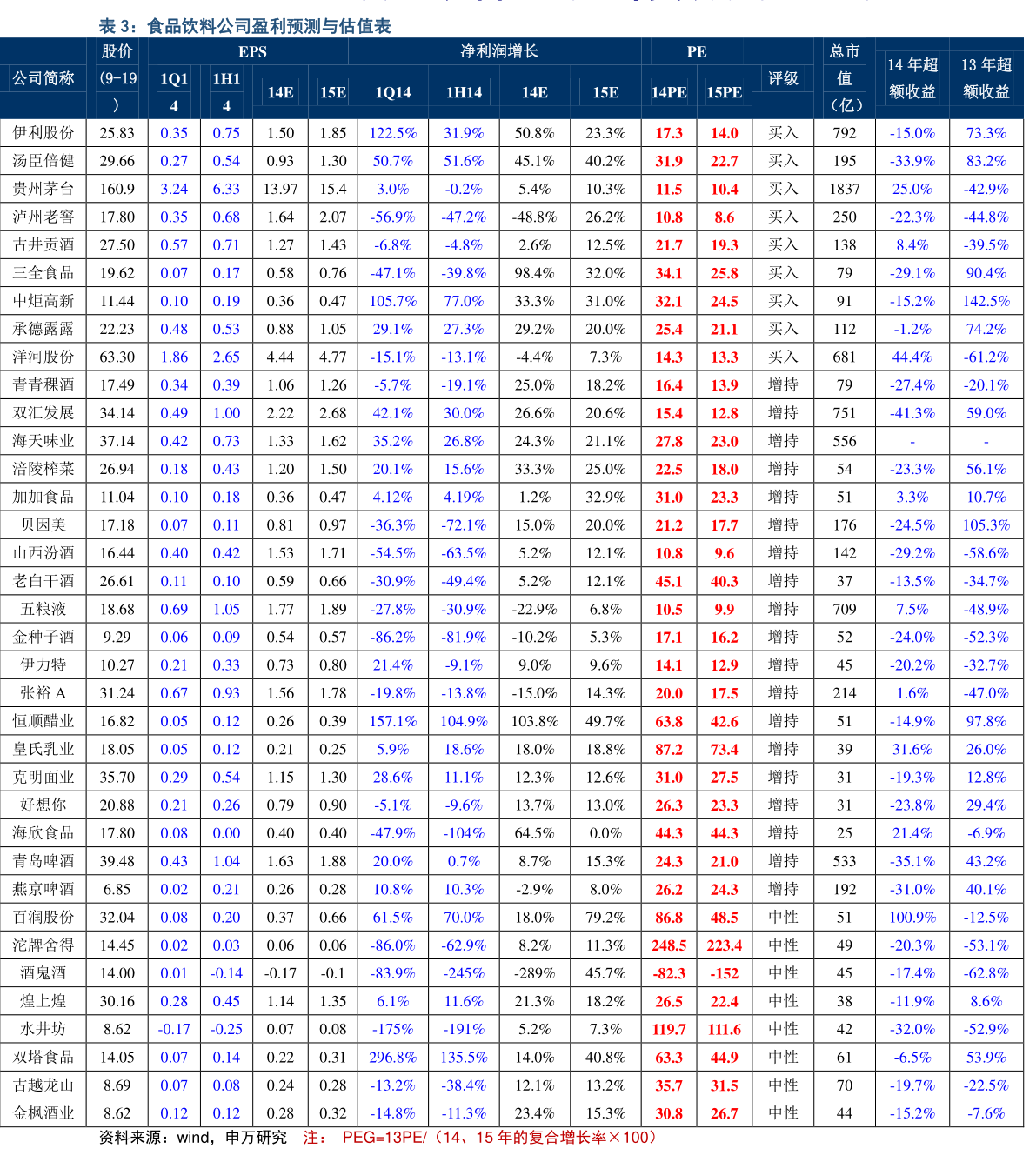The image size is (1036, 1162).
Task: Click the 13 年超额收益 column header
Action: 986,78
